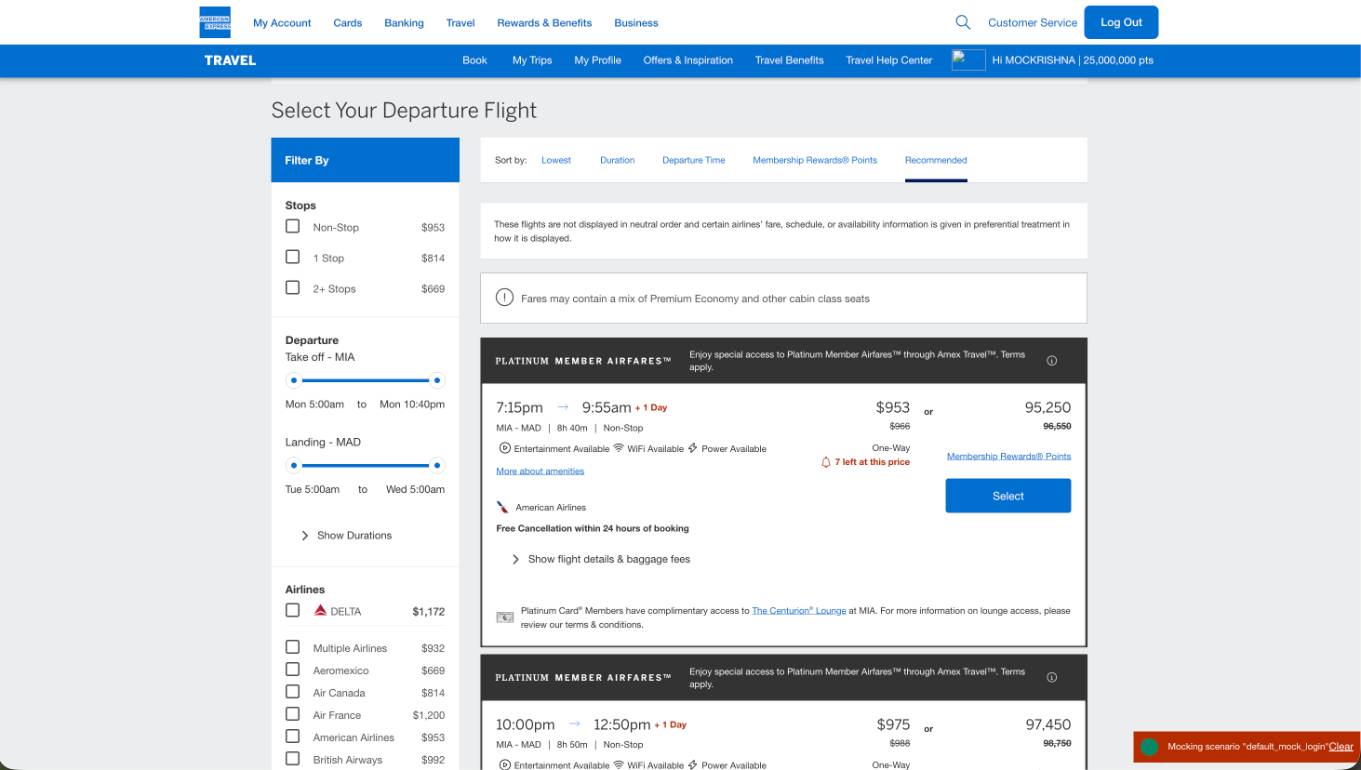The width and height of the screenshot is (1361, 770).
Task: Open My Profile in travel bar
Action: click(x=598, y=60)
